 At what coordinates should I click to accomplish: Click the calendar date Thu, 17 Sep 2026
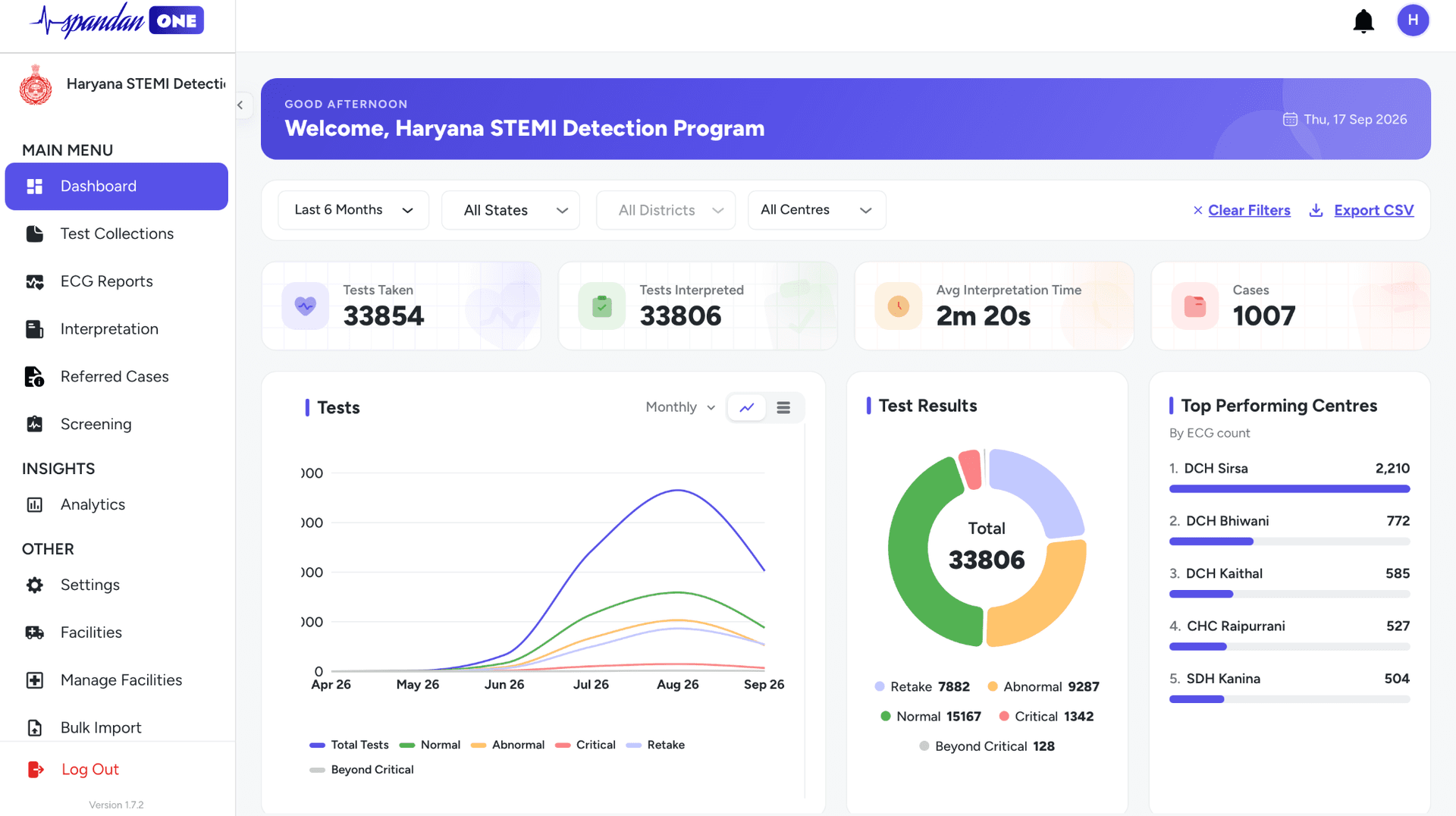1345,120
